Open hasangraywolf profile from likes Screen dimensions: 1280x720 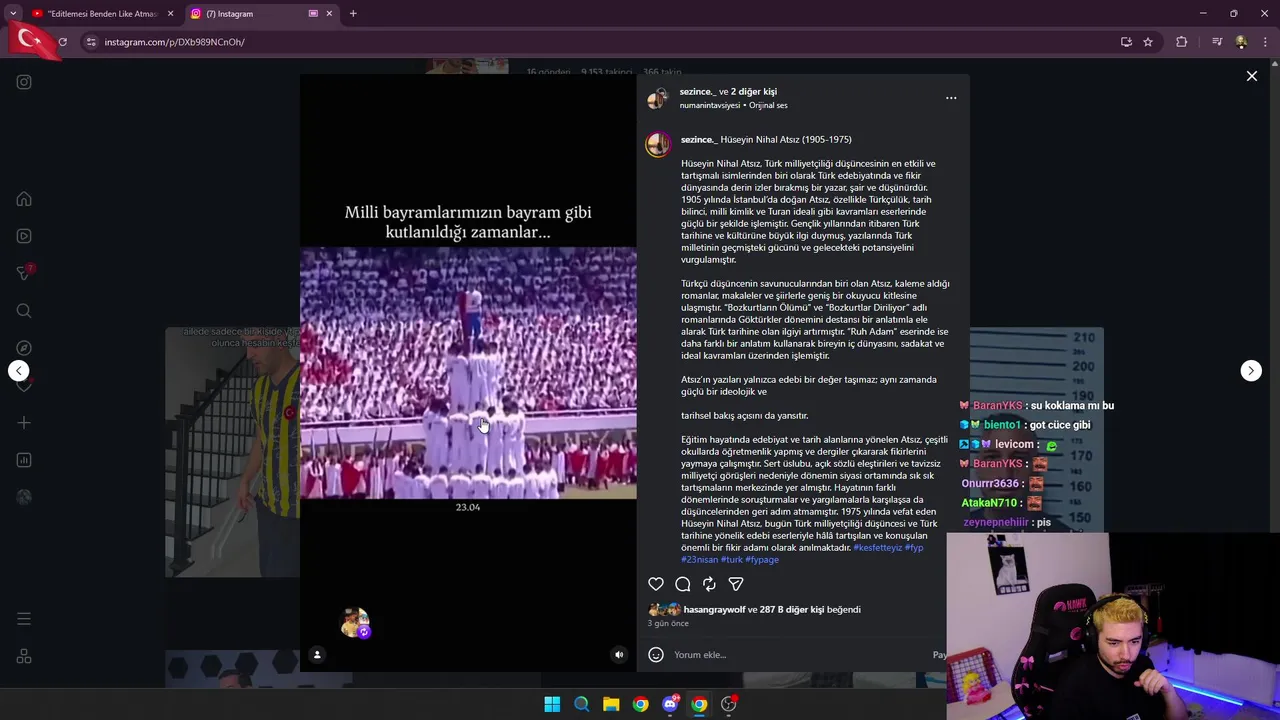point(714,610)
